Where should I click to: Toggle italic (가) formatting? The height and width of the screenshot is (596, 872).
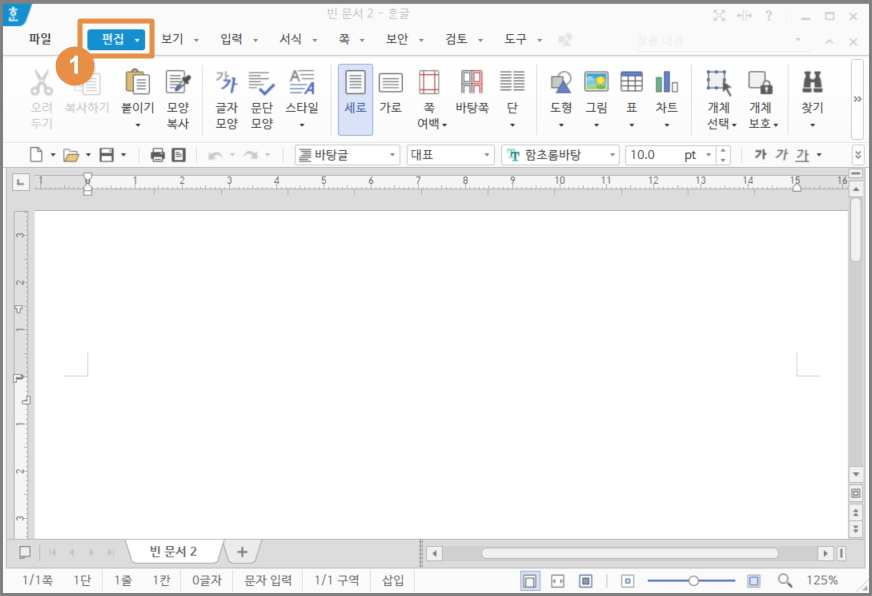(x=781, y=155)
